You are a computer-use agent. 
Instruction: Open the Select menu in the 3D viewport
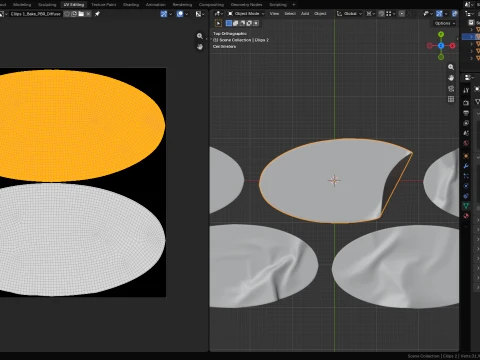pos(290,14)
